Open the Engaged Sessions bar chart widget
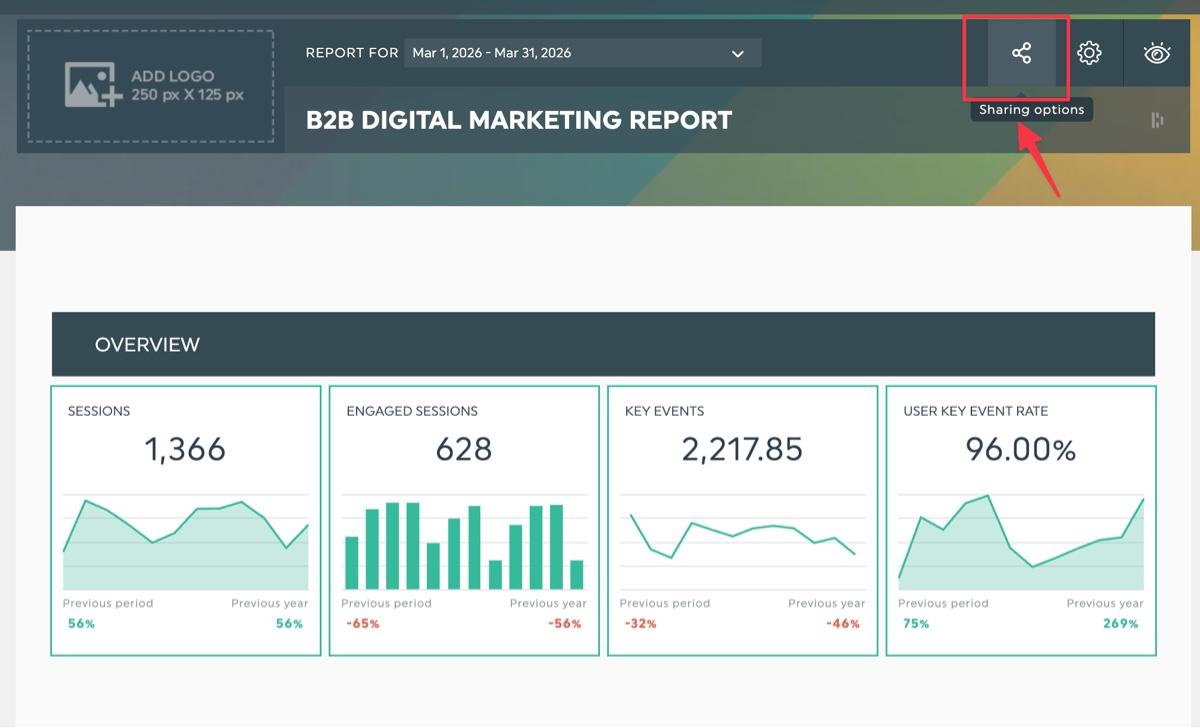1200x728 pixels. (464, 520)
